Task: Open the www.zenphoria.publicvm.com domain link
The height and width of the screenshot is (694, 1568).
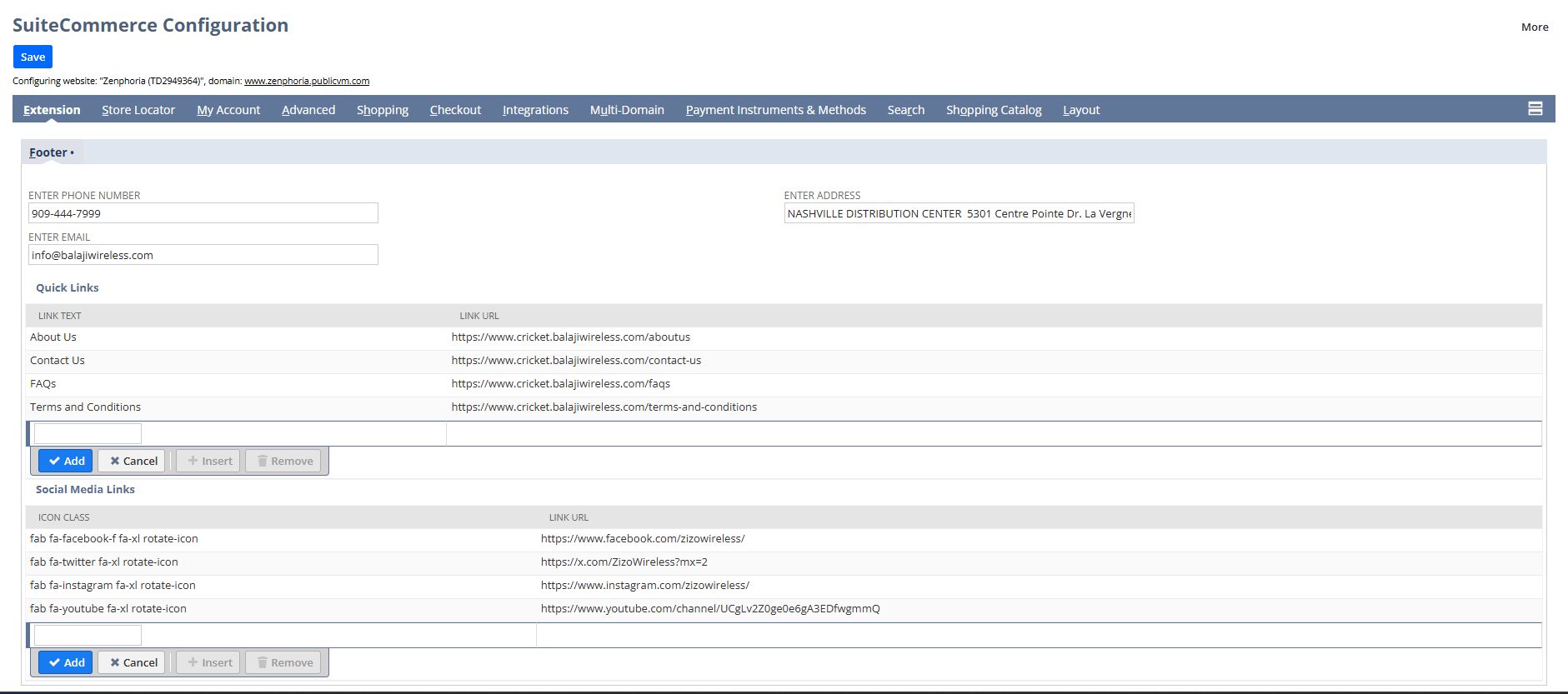Action: [x=306, y=81]
